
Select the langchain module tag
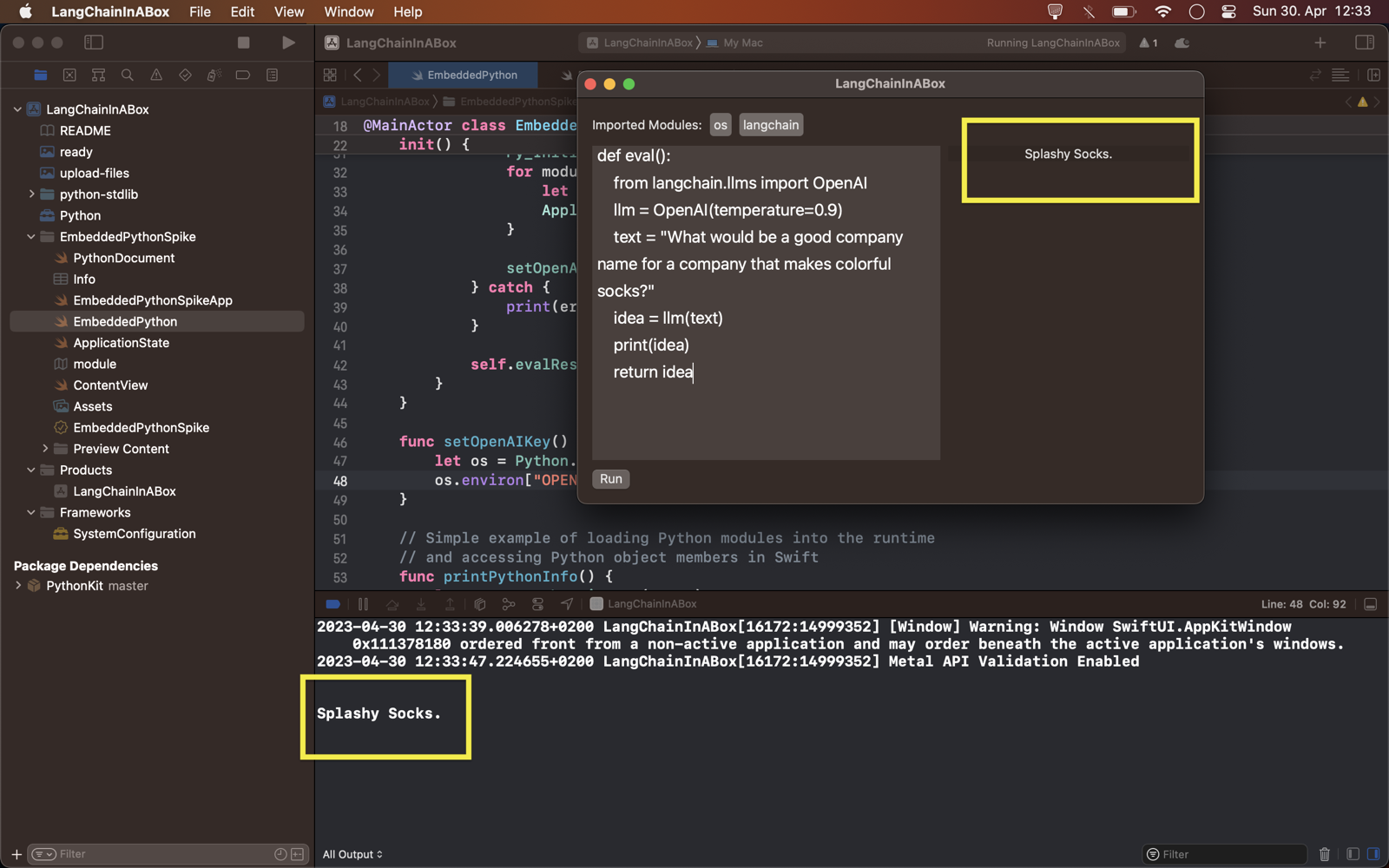[x=771, y=125]
